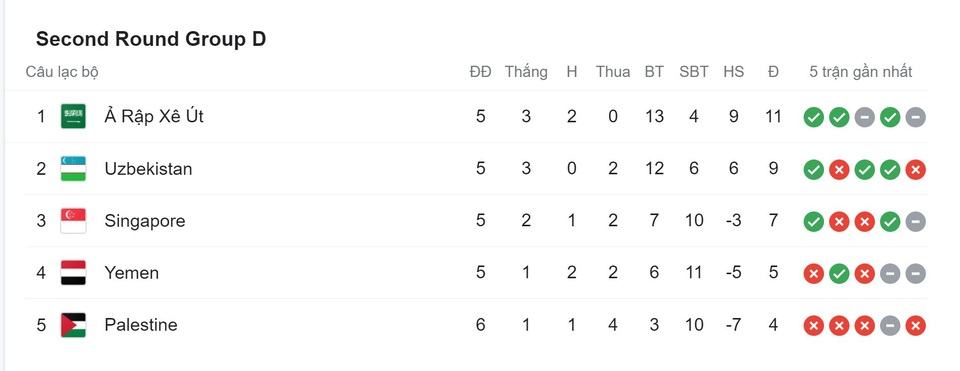Click the Câu lạc bộ column header

pyautogui.click(x=62, y=72)
